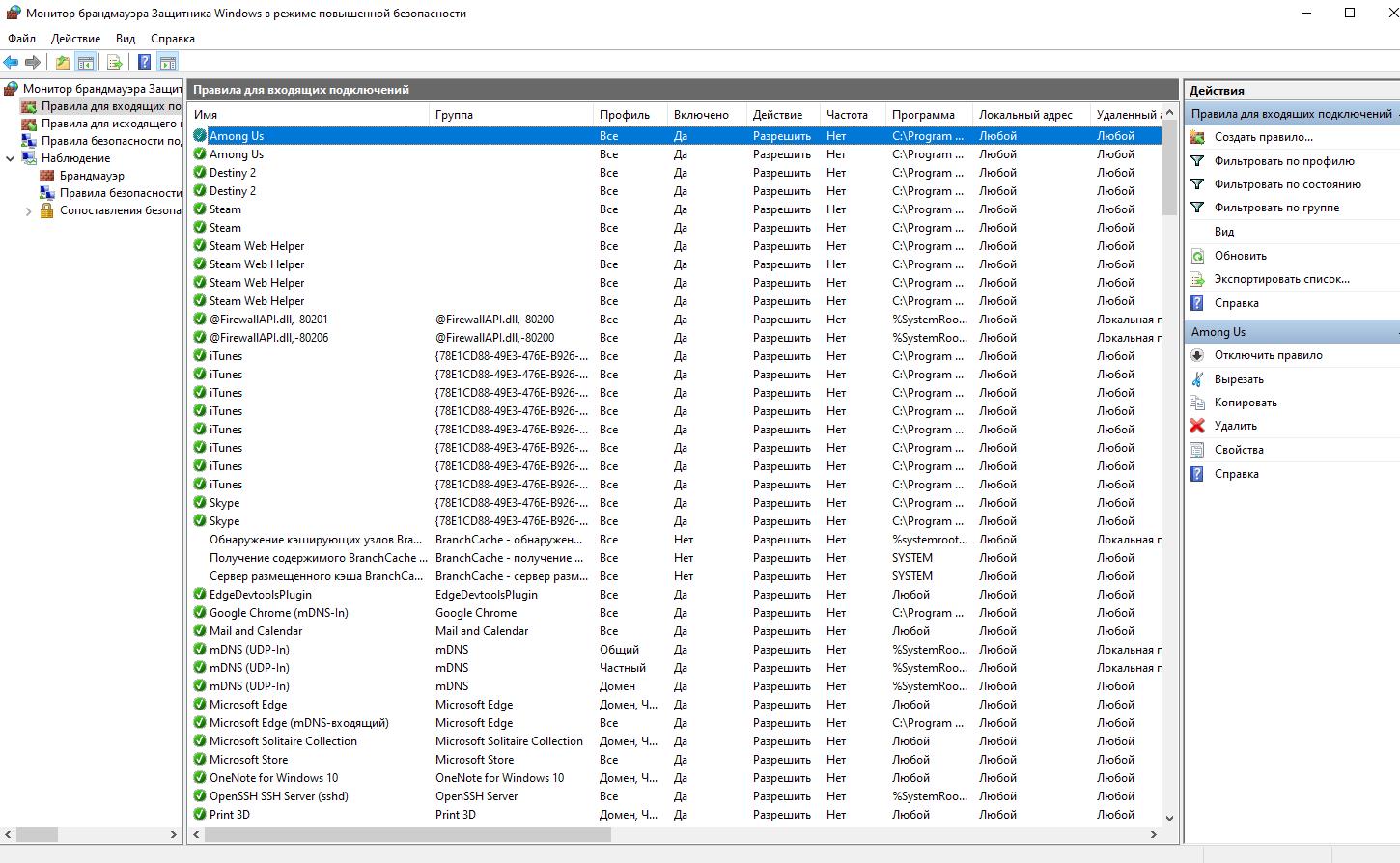Sort the list by the Группа column header
1400x863 pixels.
pyautogui.click(x=511, y=115)
